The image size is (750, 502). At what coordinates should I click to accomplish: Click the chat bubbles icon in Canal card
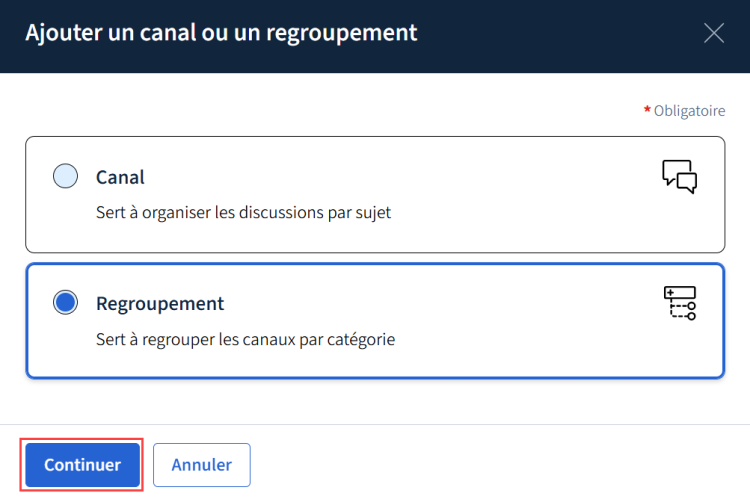tap(680, 176)
